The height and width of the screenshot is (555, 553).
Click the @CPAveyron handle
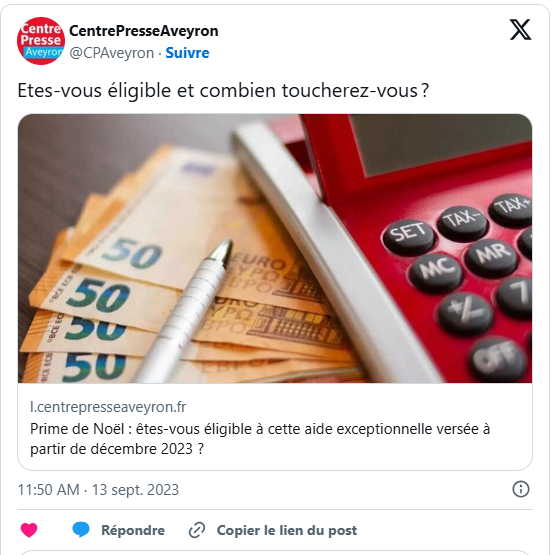112,53
